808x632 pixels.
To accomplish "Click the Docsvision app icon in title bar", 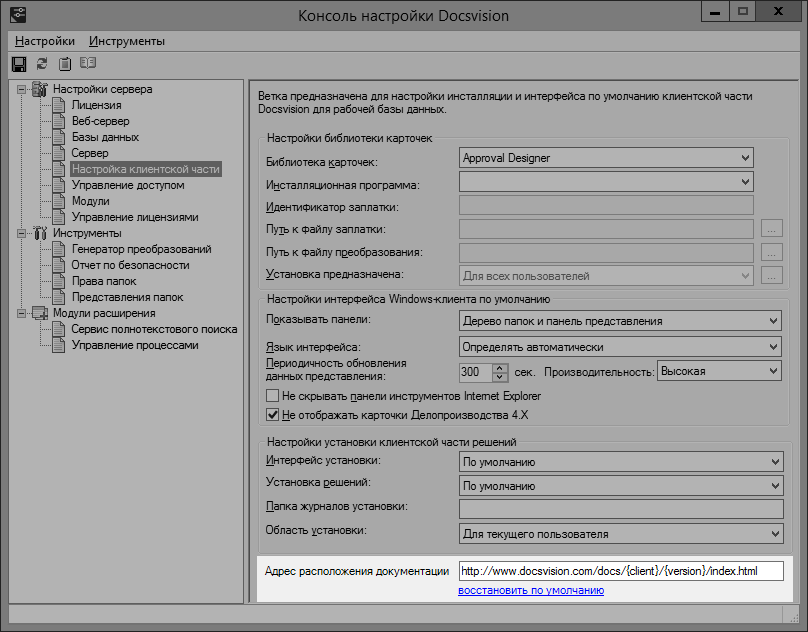I will [x=17, y=15].
